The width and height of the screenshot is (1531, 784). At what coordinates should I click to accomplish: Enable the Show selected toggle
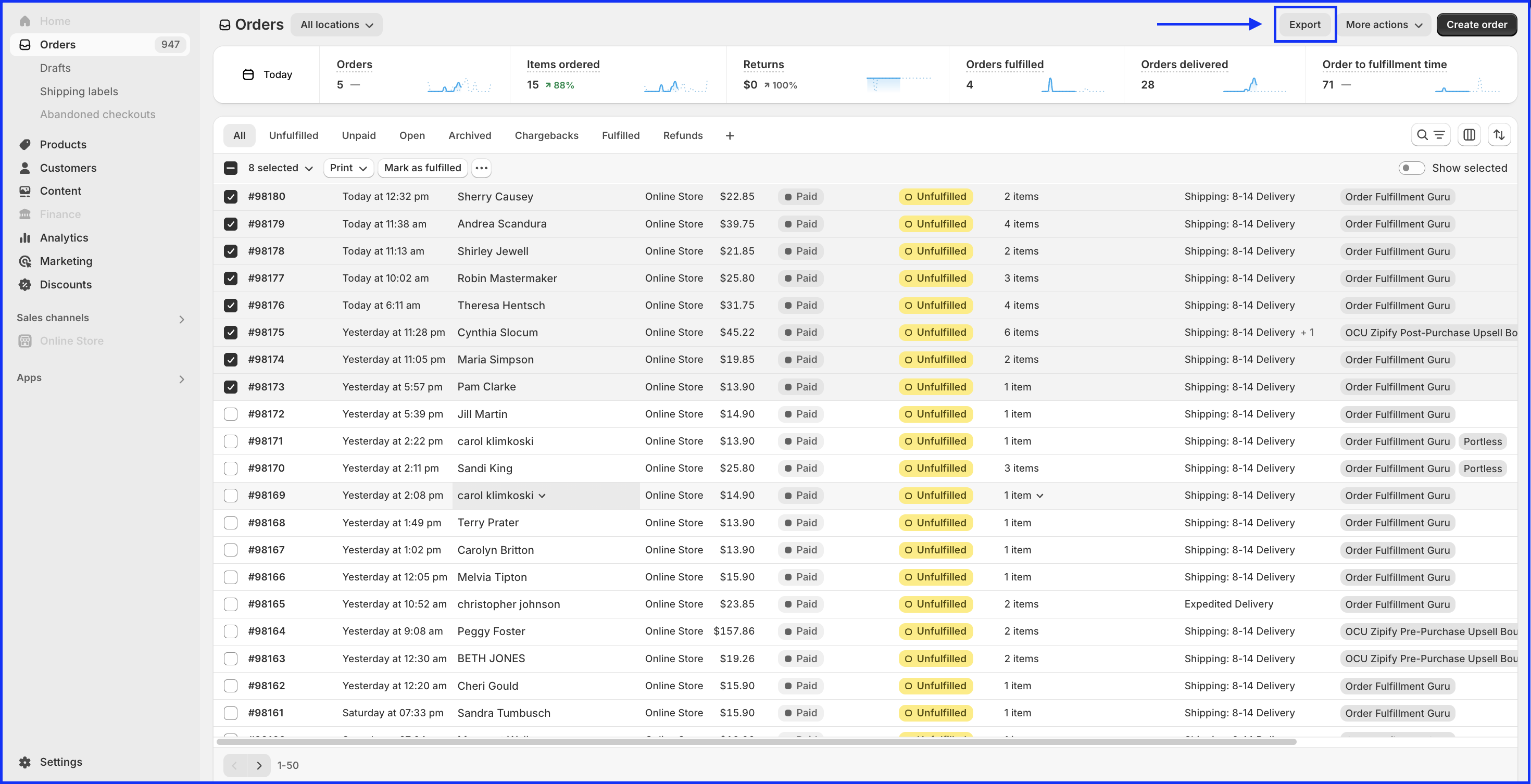[1412, 168]
